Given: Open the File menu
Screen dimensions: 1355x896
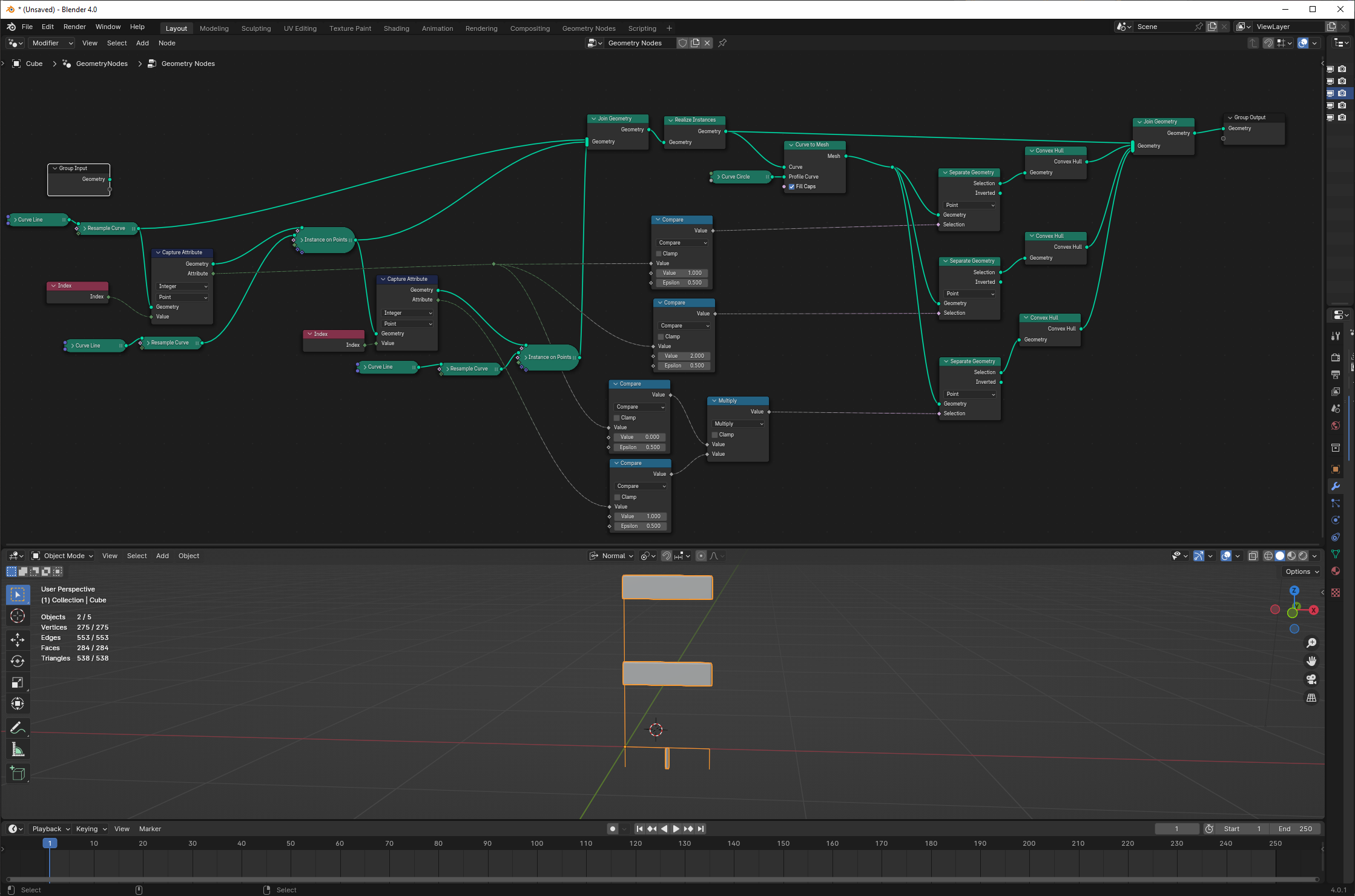Looking at the screenshot, I should click(27, 27).
